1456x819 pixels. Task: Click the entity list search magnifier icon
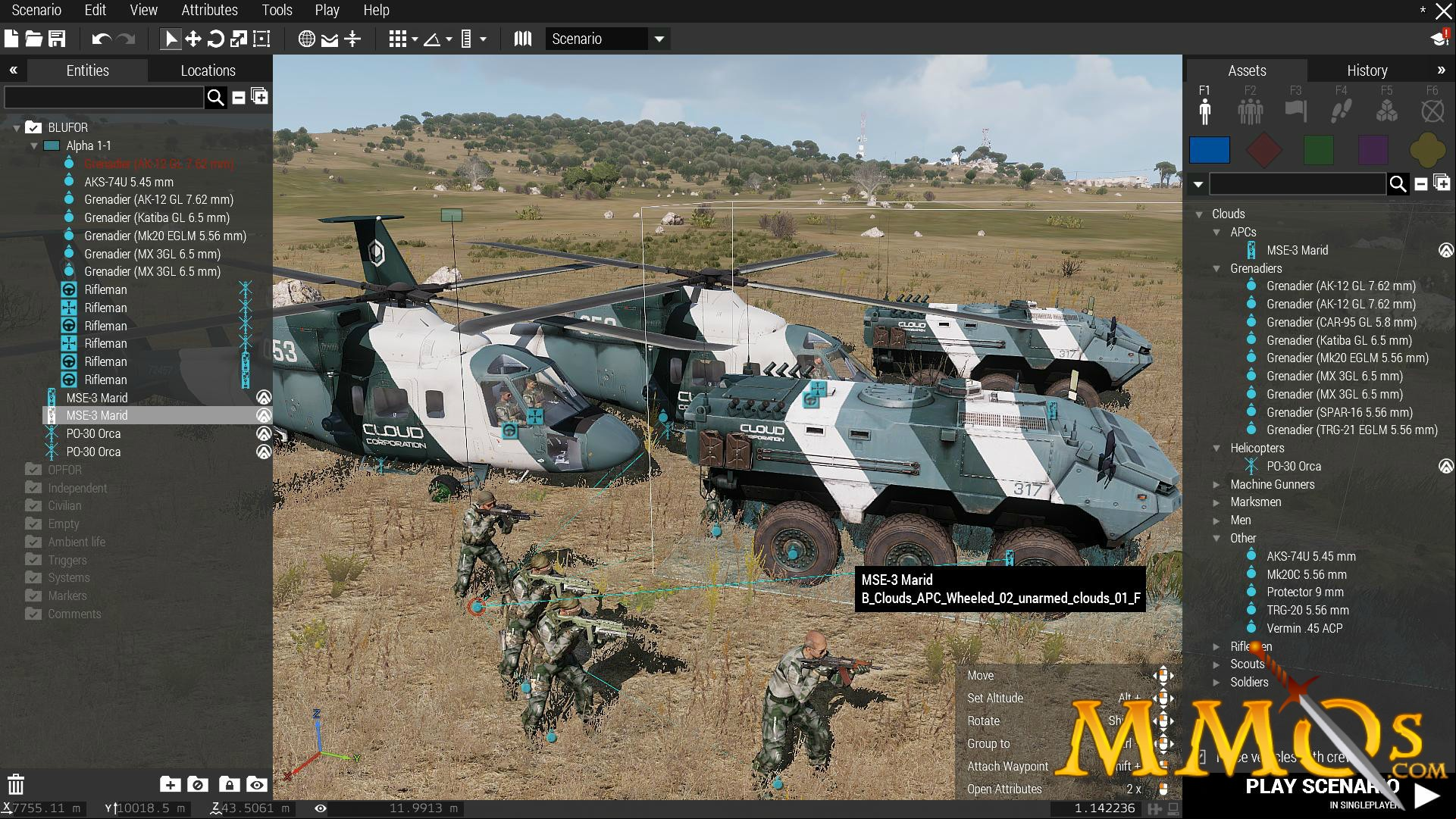(216, 97)
